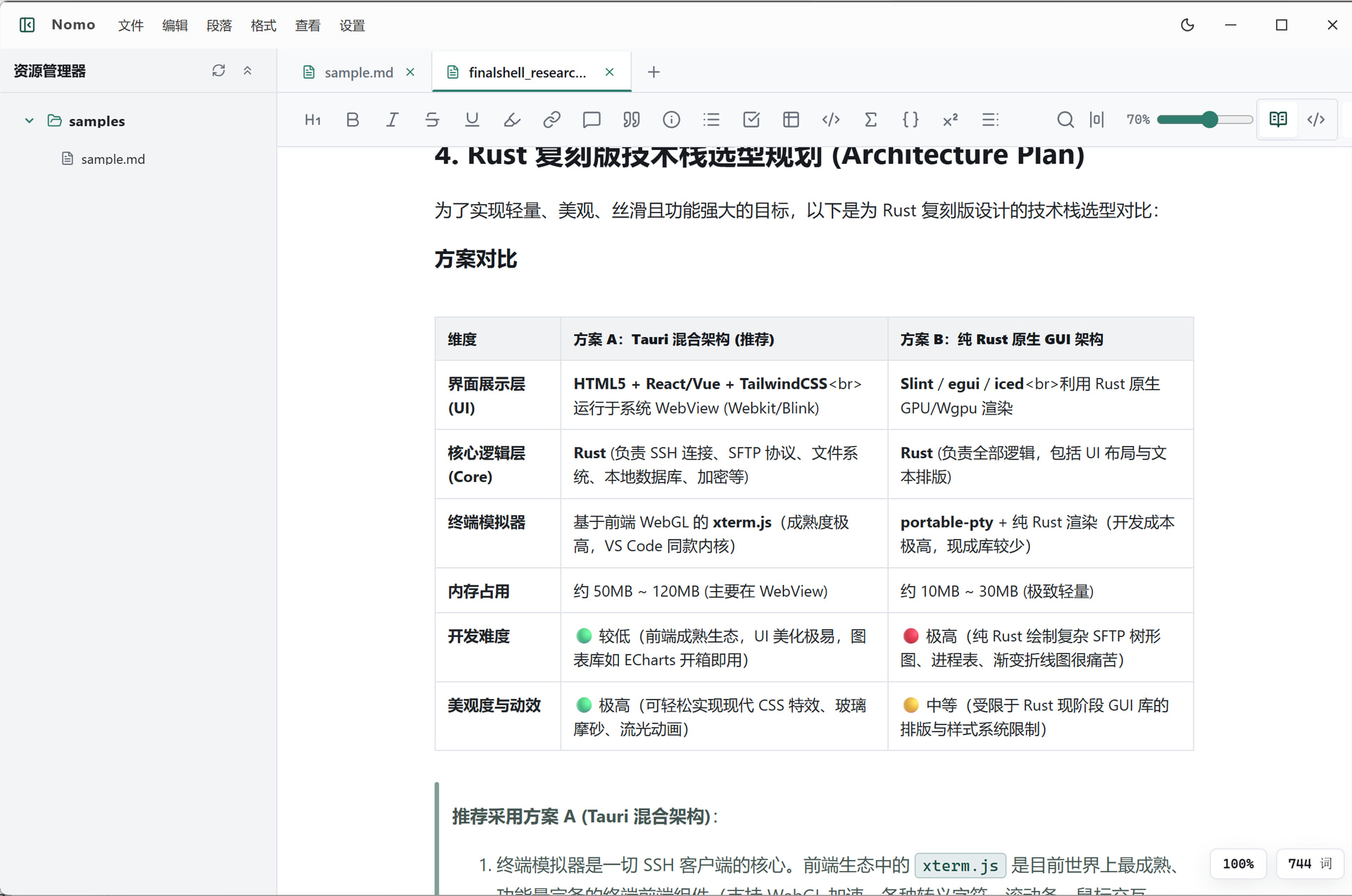Insert a comment with the speech bubble icon
The image size is (1352, 896).
click(591, 120)
